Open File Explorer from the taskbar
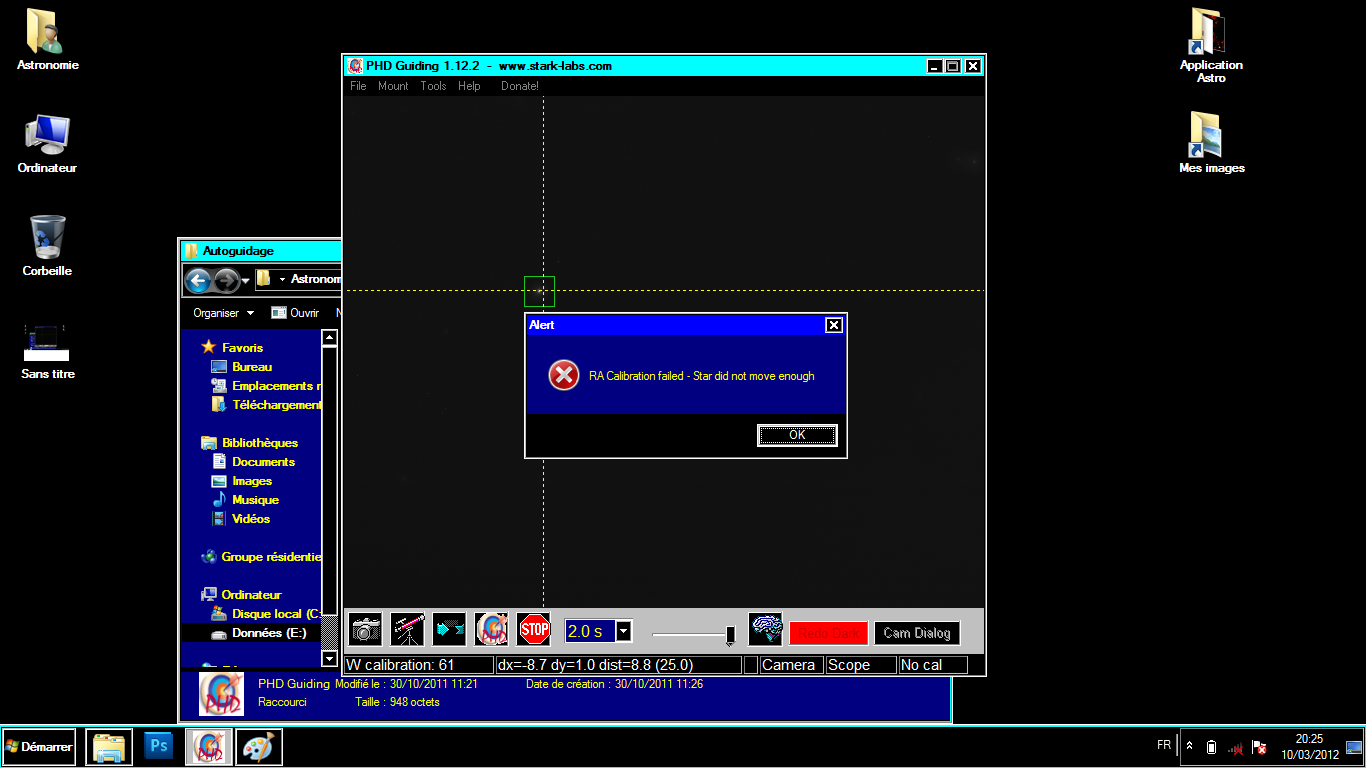This screenshot has height=769, width=1367. point(110,747)
